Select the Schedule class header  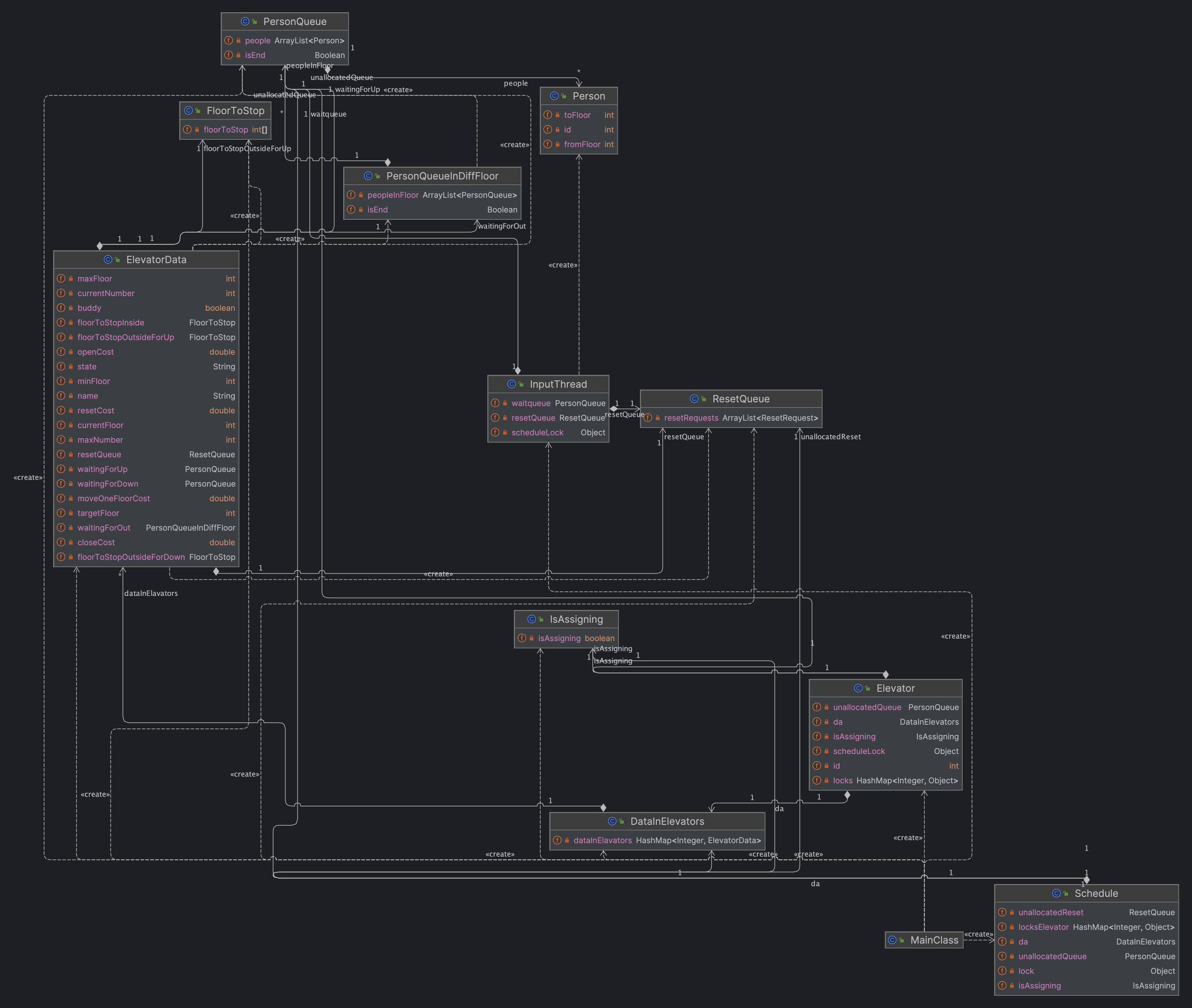[x=1086, y=893]
